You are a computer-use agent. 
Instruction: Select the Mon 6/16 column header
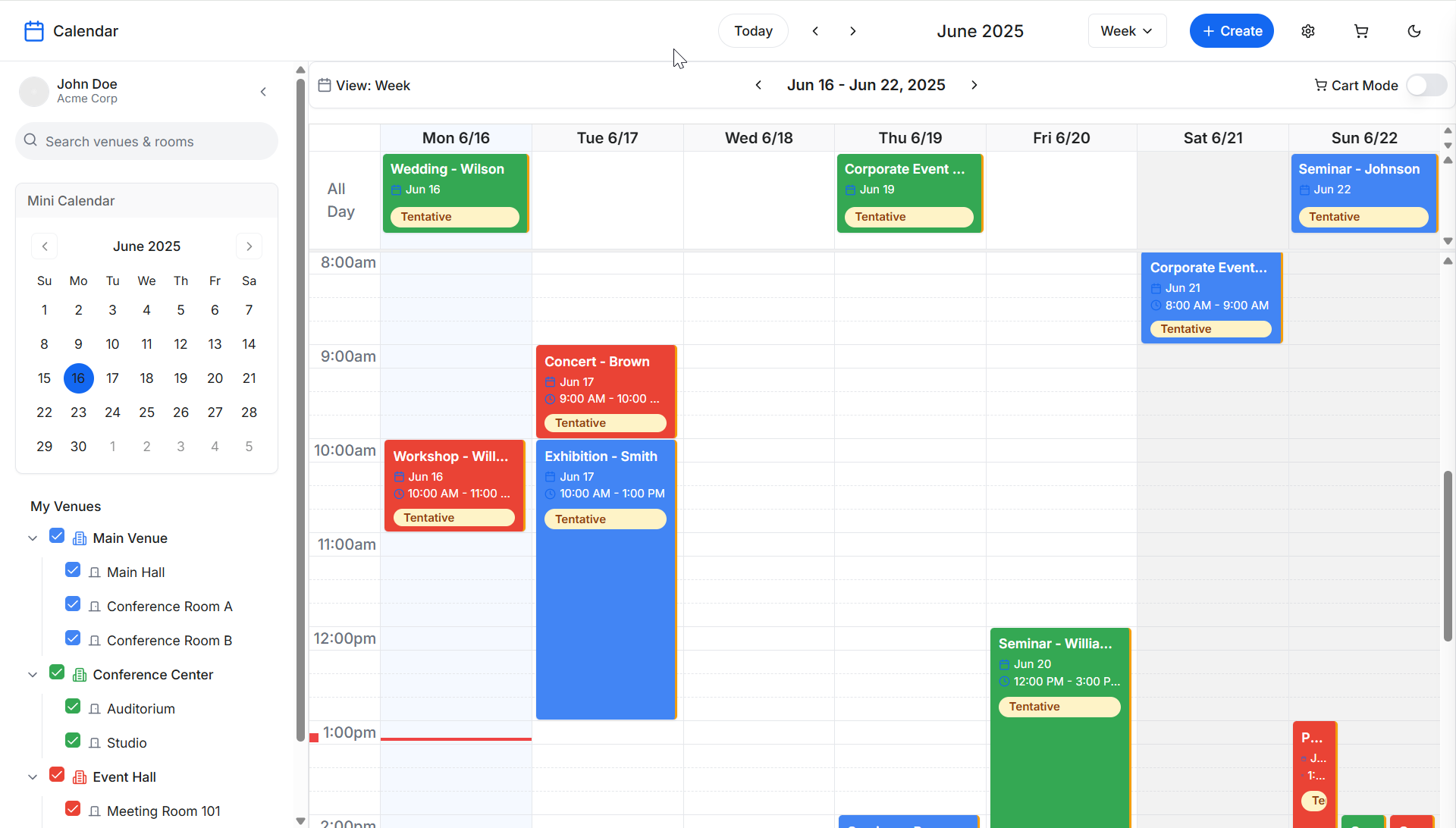pos(456,138)
